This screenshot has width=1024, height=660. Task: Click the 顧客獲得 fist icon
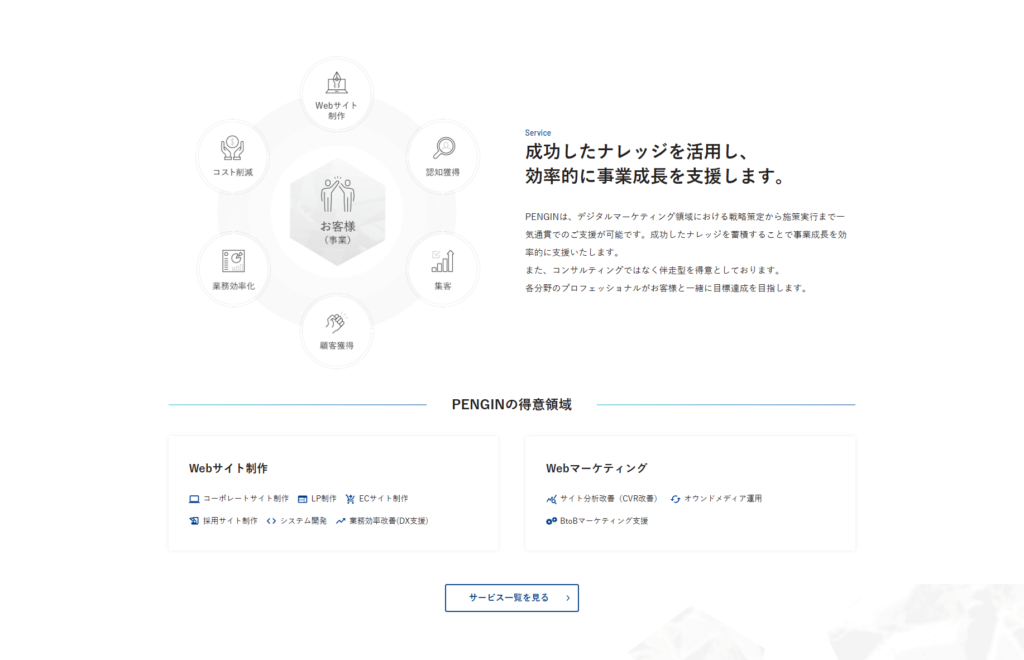tap(337, 322)
